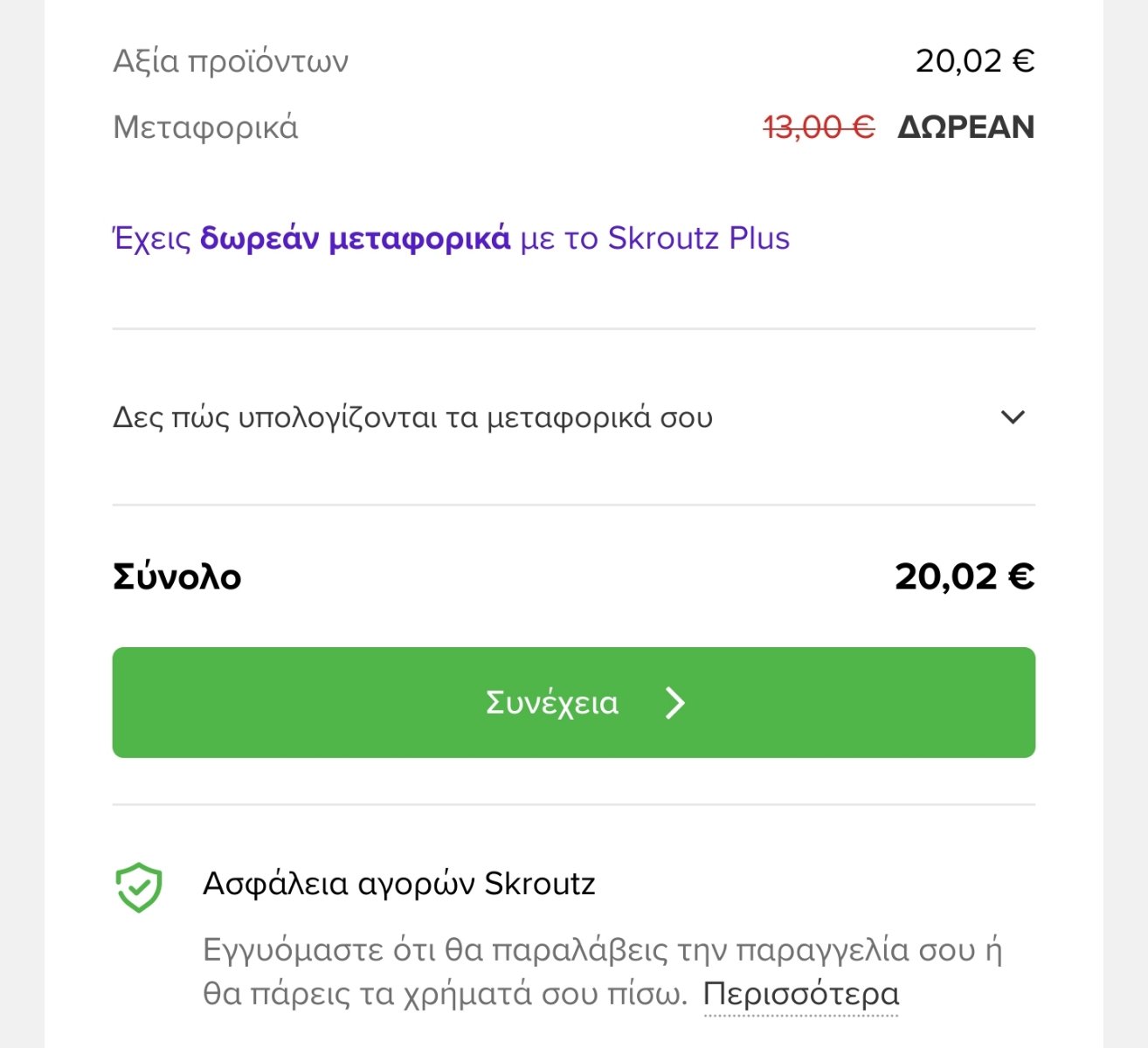Click the 'Ασφάλεια αγορών Skroutz' heading
This screenshot has width=1148, height=1048.
399,884
